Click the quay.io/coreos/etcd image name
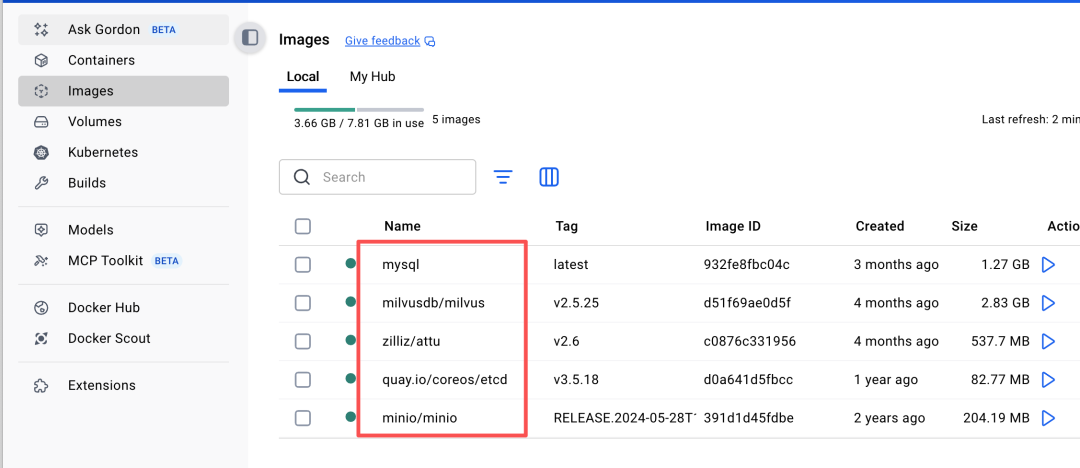The width and height of the screenshot is (1080, 468). [x=445, y=379]
